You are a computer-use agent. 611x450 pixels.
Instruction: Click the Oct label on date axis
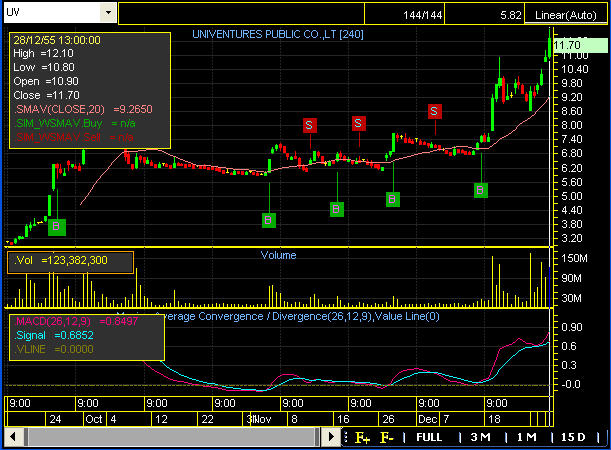[x=94, y=419]
